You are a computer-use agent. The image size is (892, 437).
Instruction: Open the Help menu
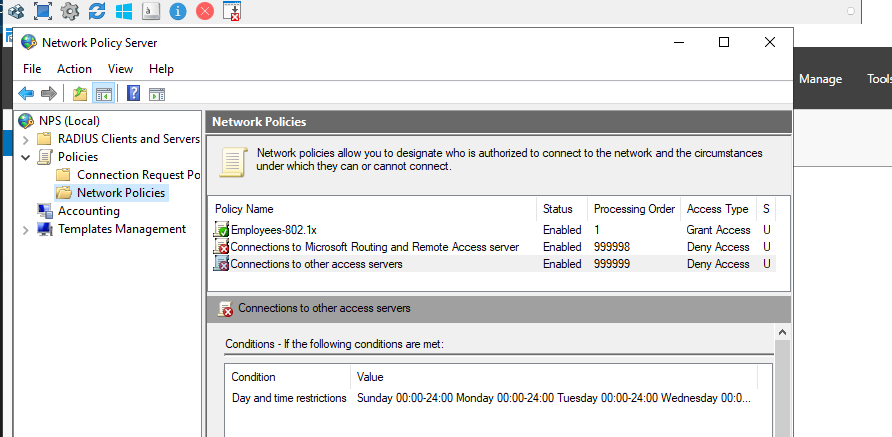tap(161, 69)
